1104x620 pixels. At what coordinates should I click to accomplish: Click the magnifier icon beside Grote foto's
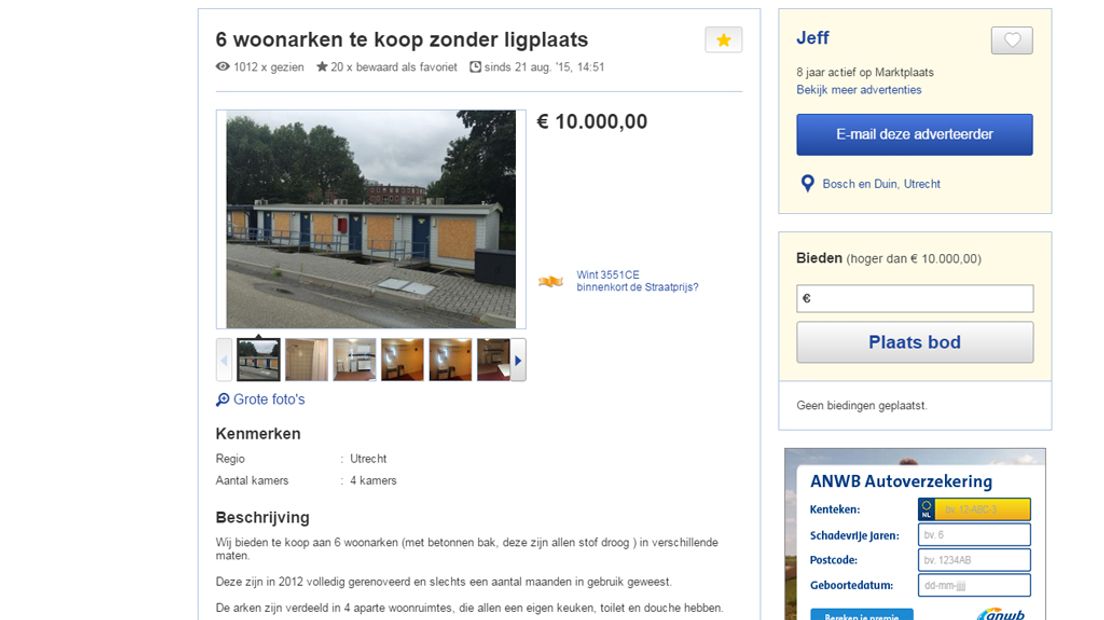(222, 400)
